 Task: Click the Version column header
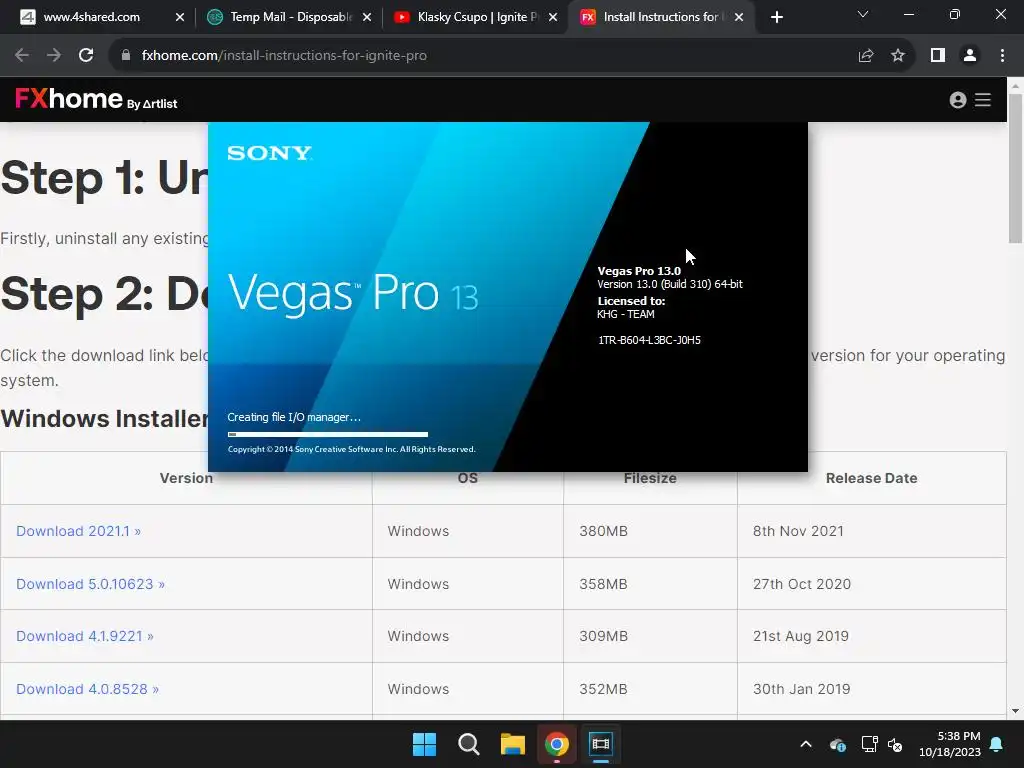point(186,478)
